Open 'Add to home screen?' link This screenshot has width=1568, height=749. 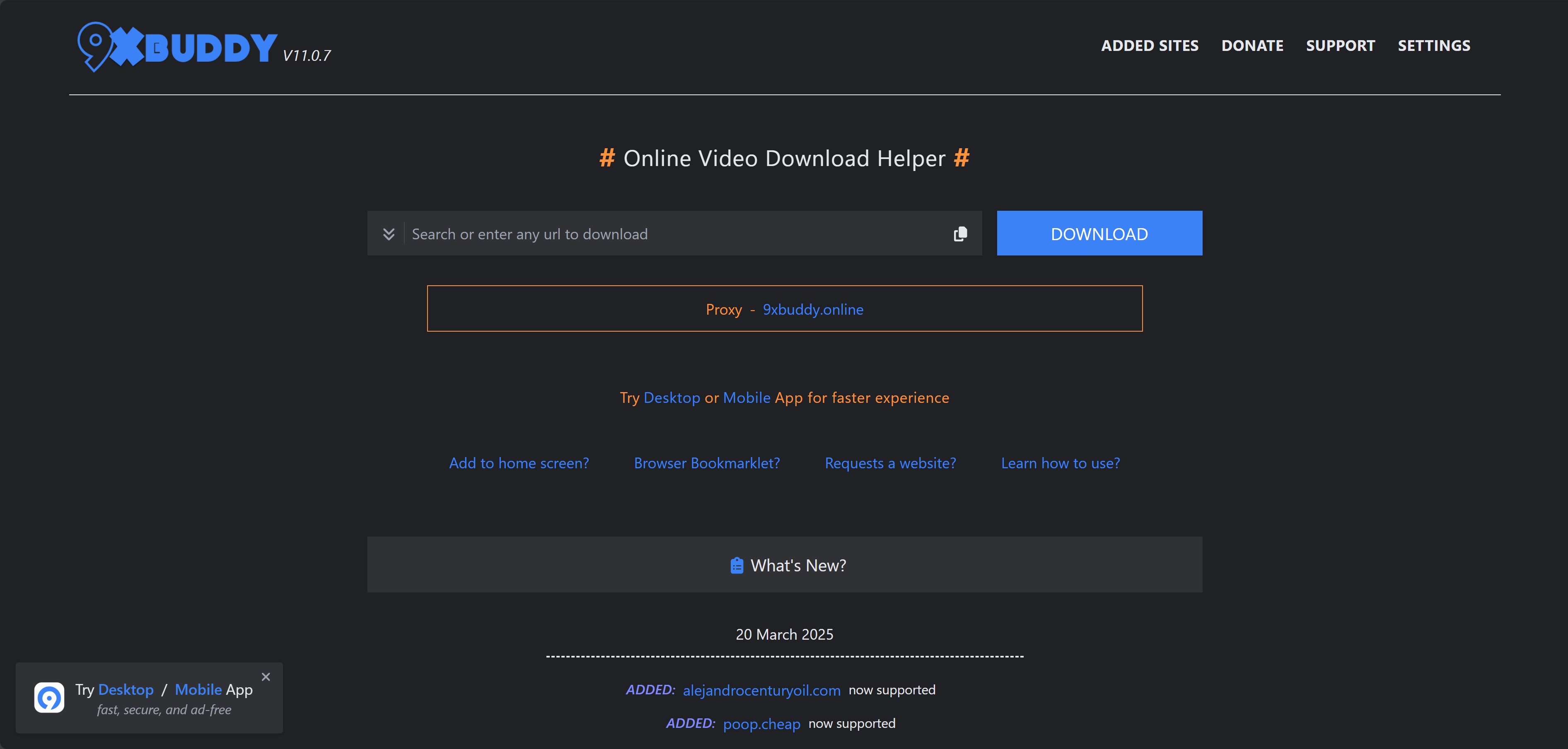tap(519, 464)
